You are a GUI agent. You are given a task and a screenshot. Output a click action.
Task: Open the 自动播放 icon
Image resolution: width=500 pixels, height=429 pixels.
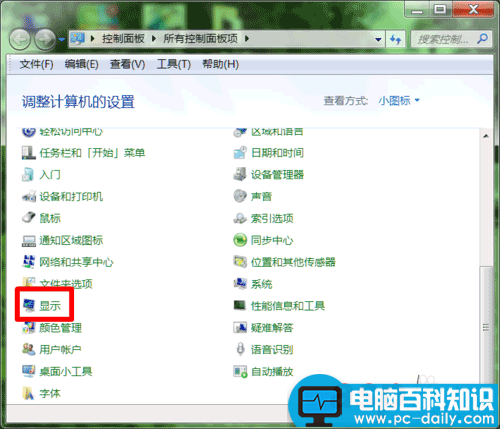[240, 371]
